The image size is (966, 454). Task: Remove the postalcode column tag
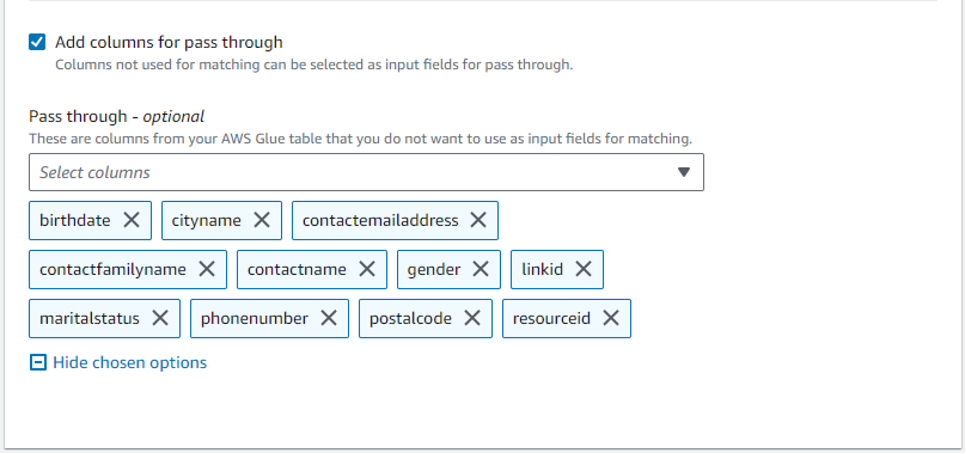click(472, 319)
